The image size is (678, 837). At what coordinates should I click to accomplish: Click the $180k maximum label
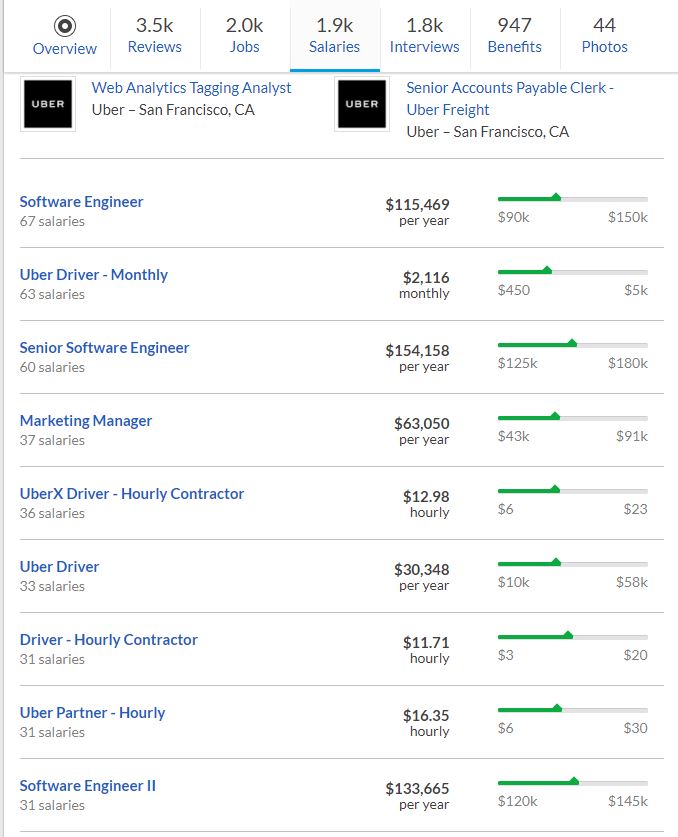(628, 364)
